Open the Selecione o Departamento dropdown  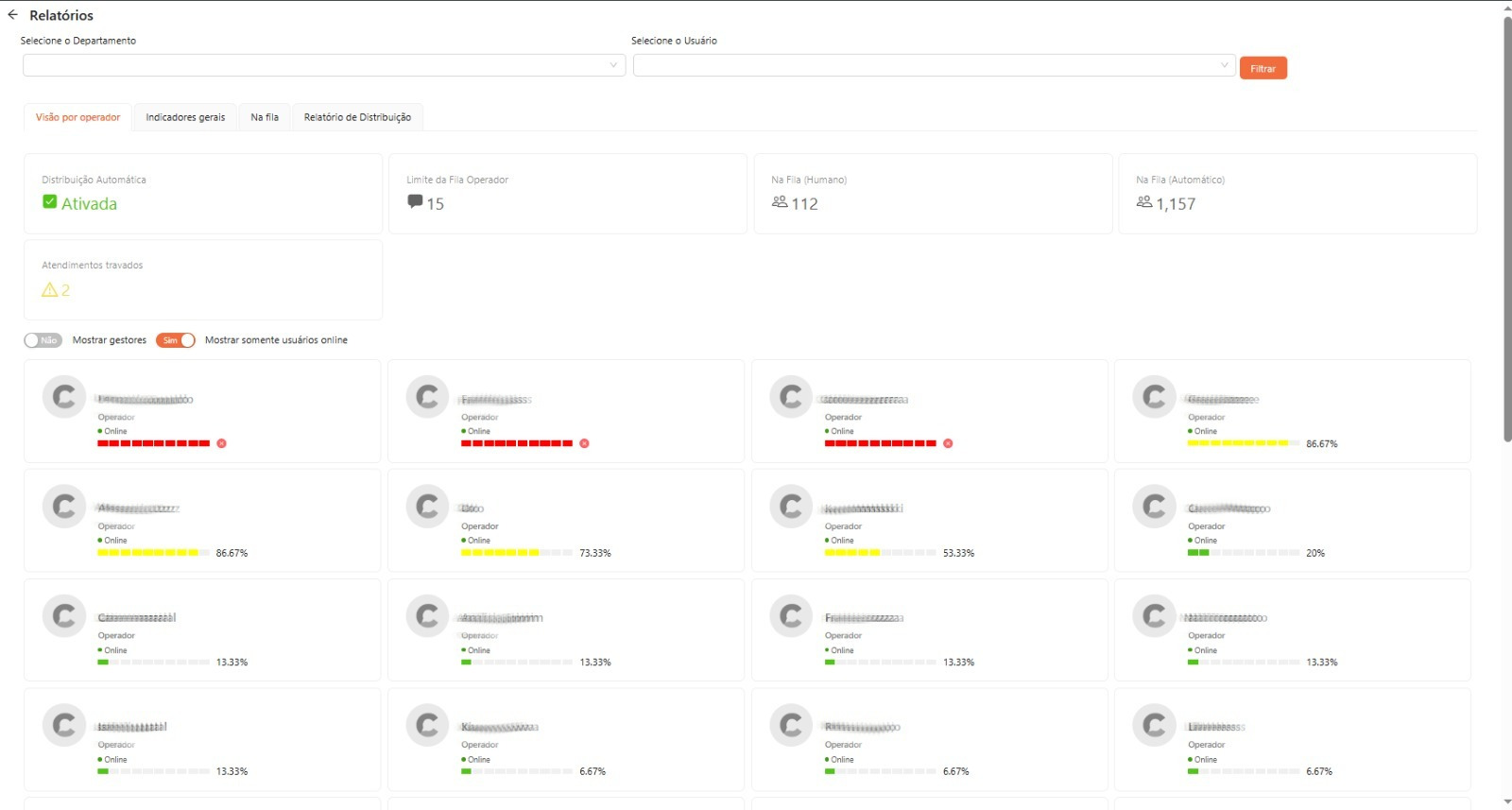(x=323, y=65)
